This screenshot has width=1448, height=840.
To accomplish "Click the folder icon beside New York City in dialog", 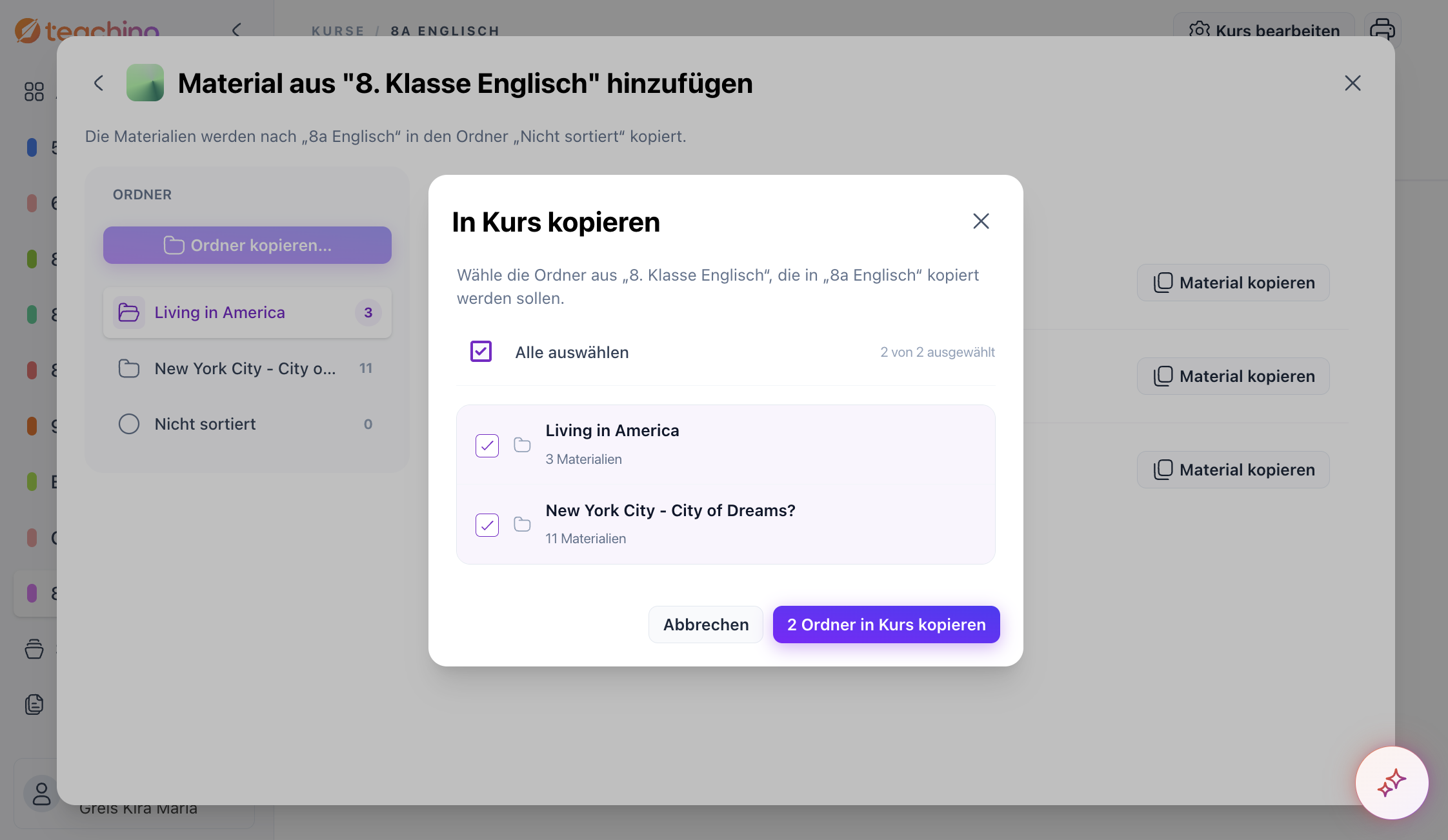I will click(522, 524).
